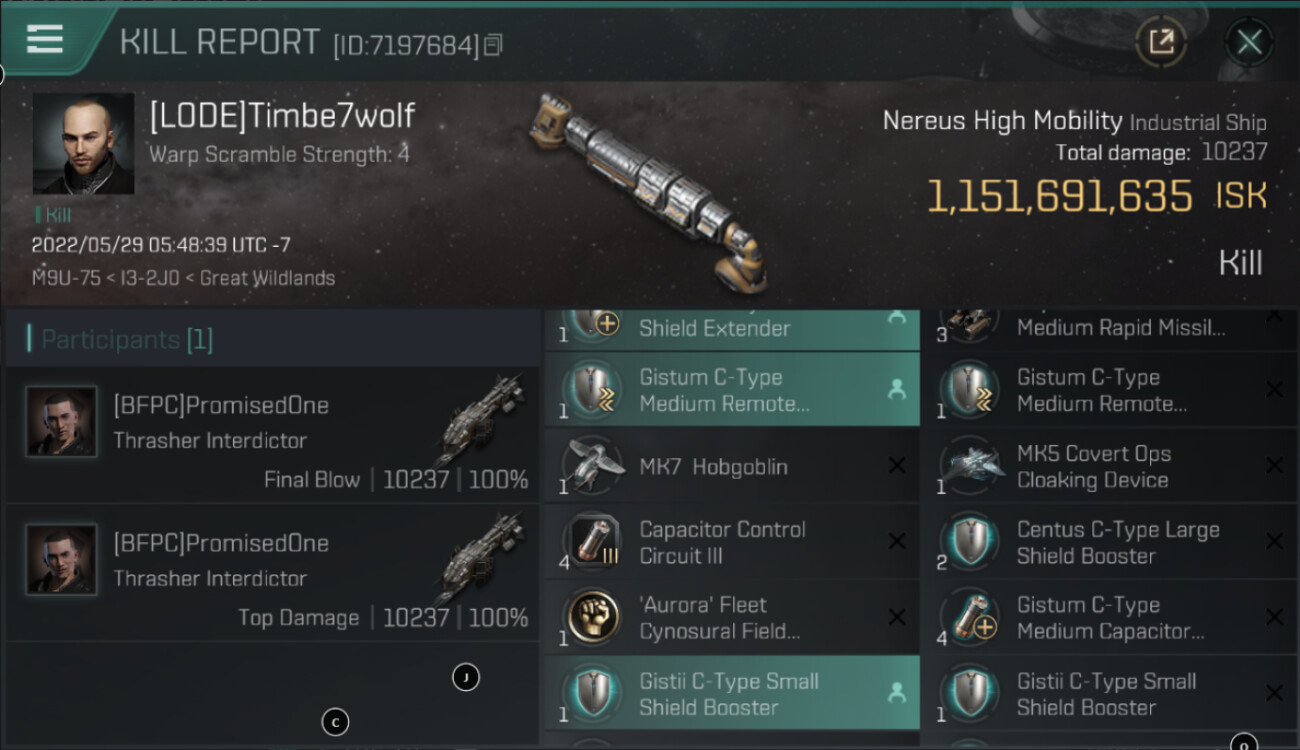The image size is (1300, 750).
Task: Click the Centus C-Type Large Shield Booster icon
Action: 971,542
